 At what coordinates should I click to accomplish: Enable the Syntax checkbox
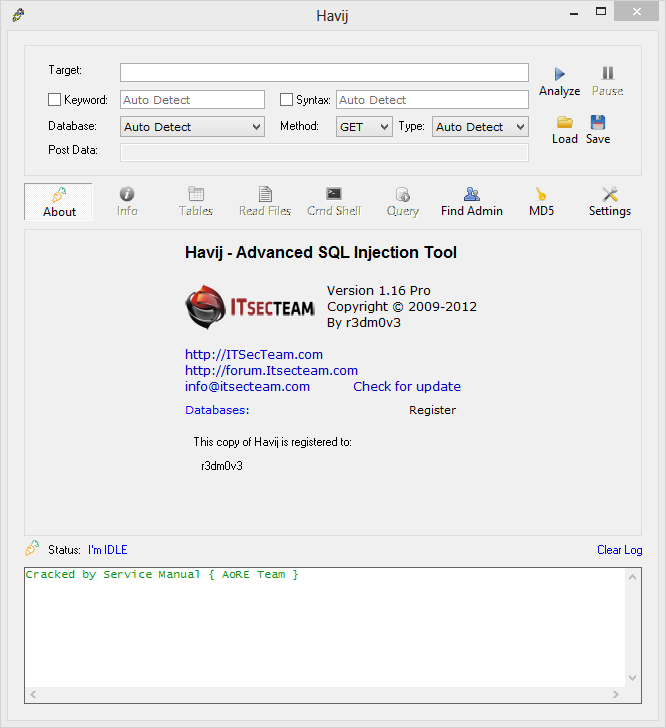287,100
